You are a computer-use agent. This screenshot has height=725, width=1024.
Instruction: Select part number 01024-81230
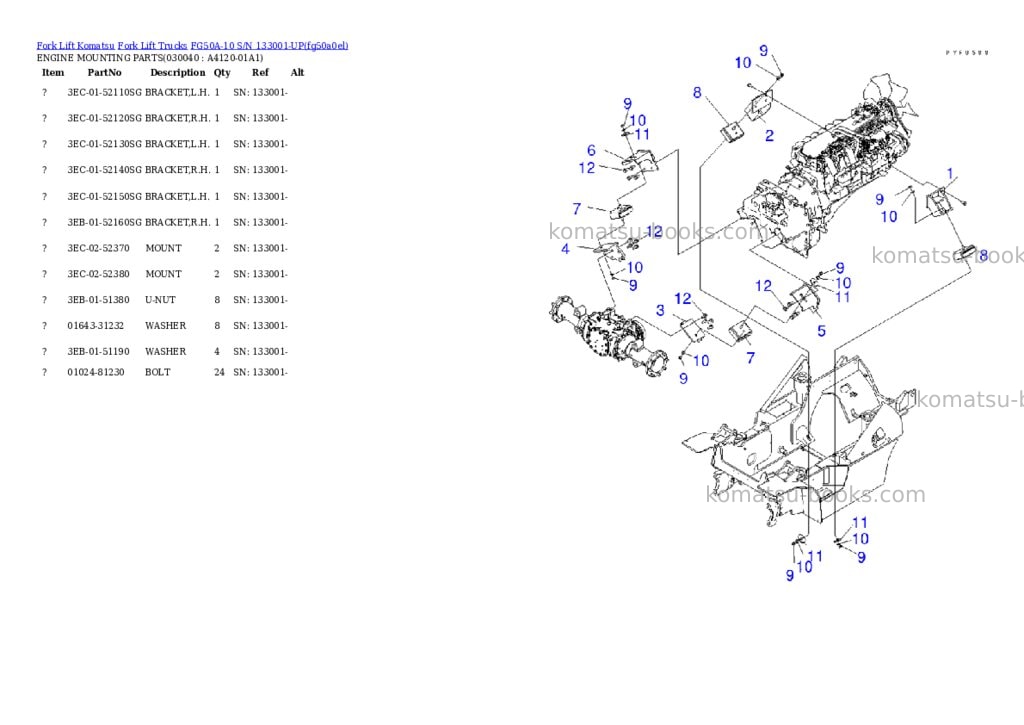tap(95, 372)
